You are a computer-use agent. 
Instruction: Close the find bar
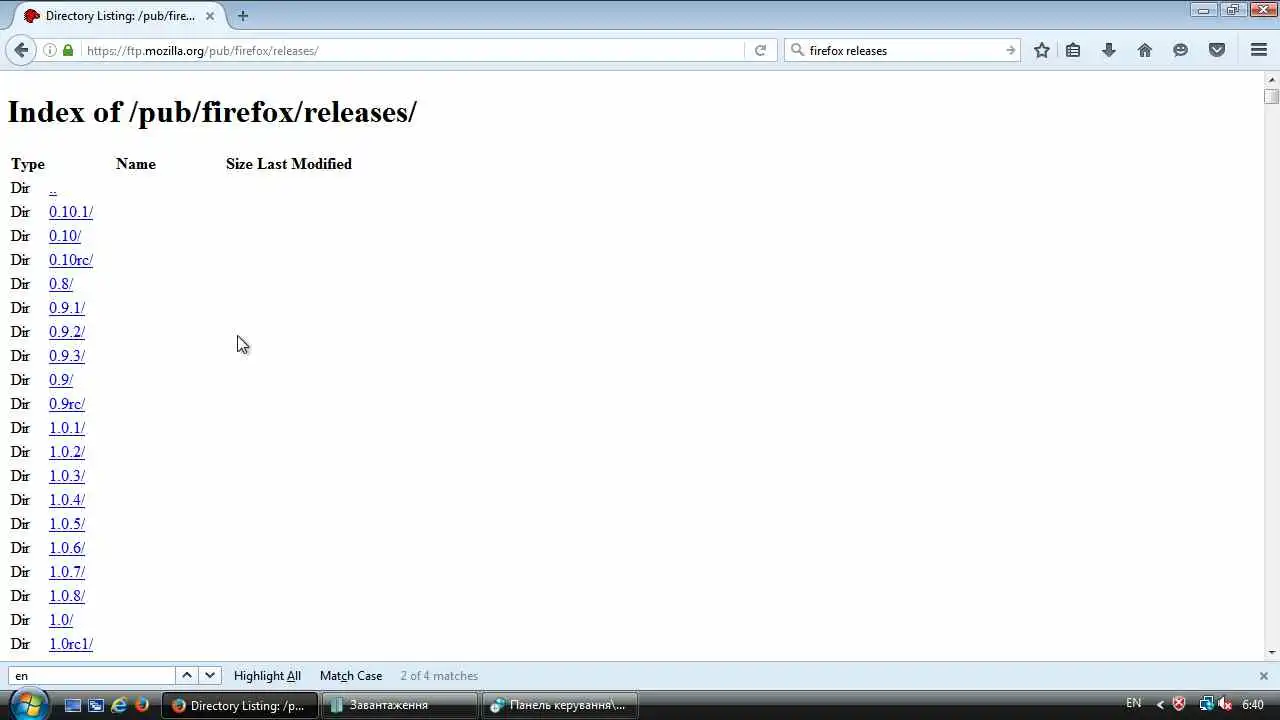coord(1263,676)
